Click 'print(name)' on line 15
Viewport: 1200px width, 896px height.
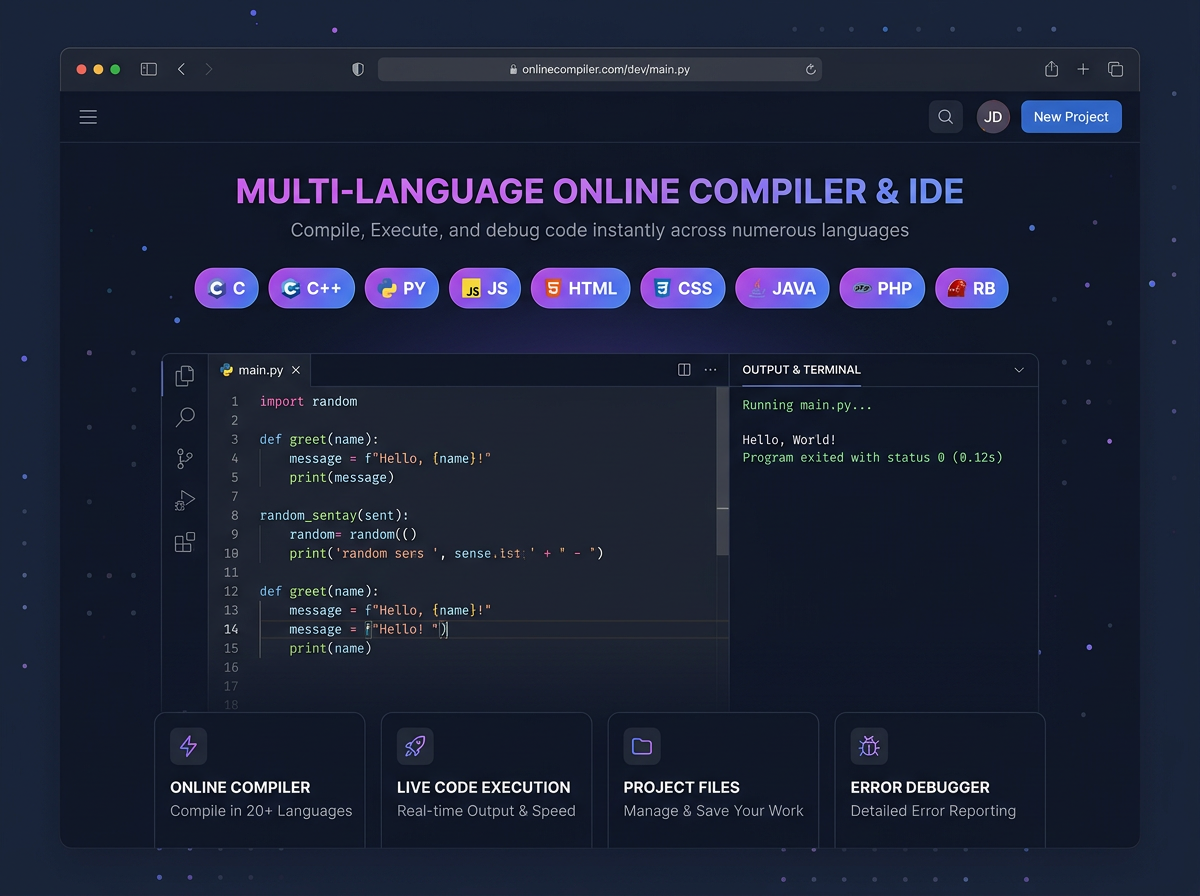point(330,648)
